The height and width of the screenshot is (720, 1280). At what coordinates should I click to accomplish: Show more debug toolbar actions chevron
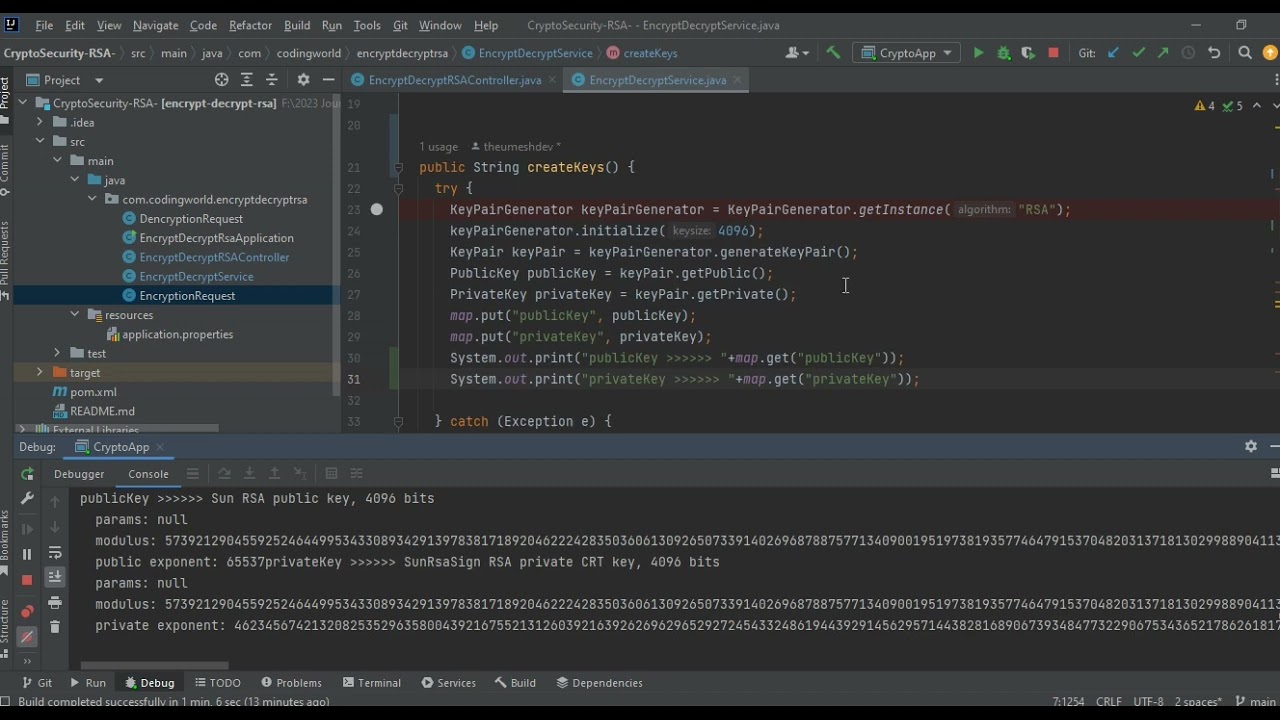[x=27, y=661]
